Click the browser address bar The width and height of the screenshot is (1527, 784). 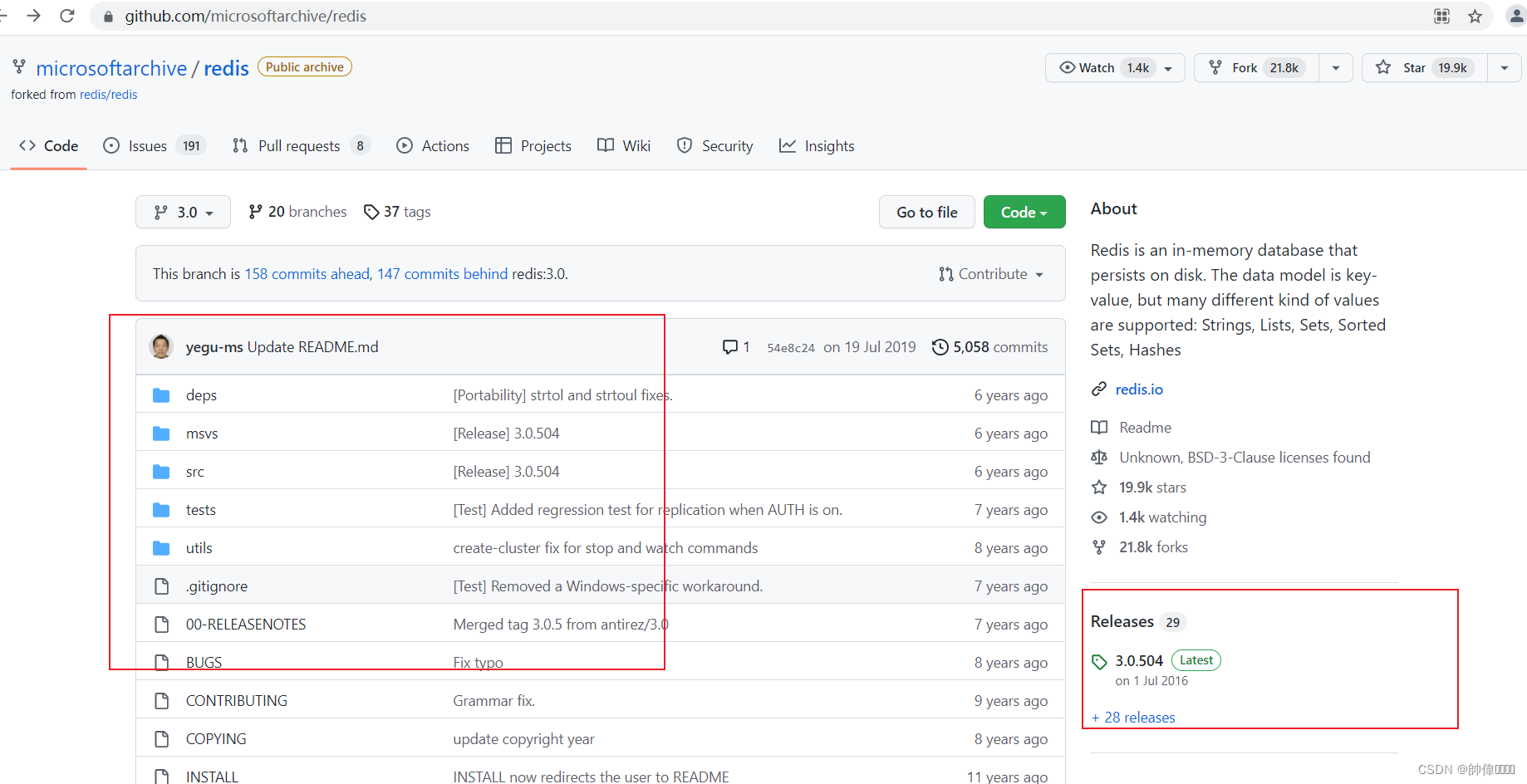(332, 16)
